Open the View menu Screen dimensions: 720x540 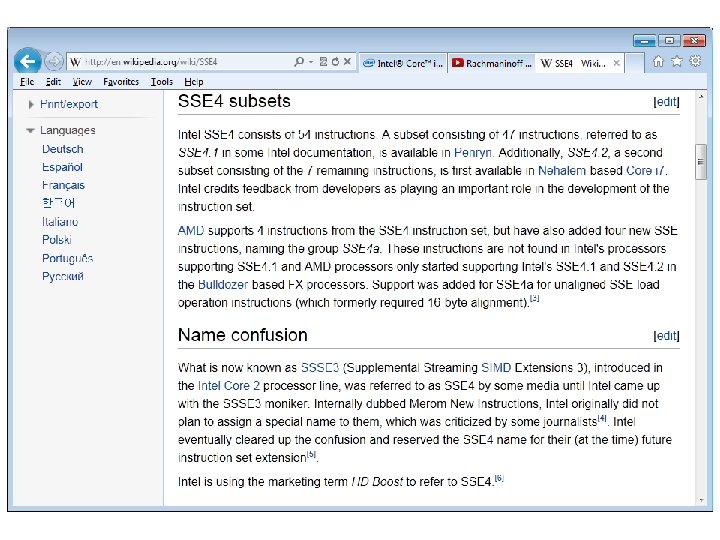[82, 82]
